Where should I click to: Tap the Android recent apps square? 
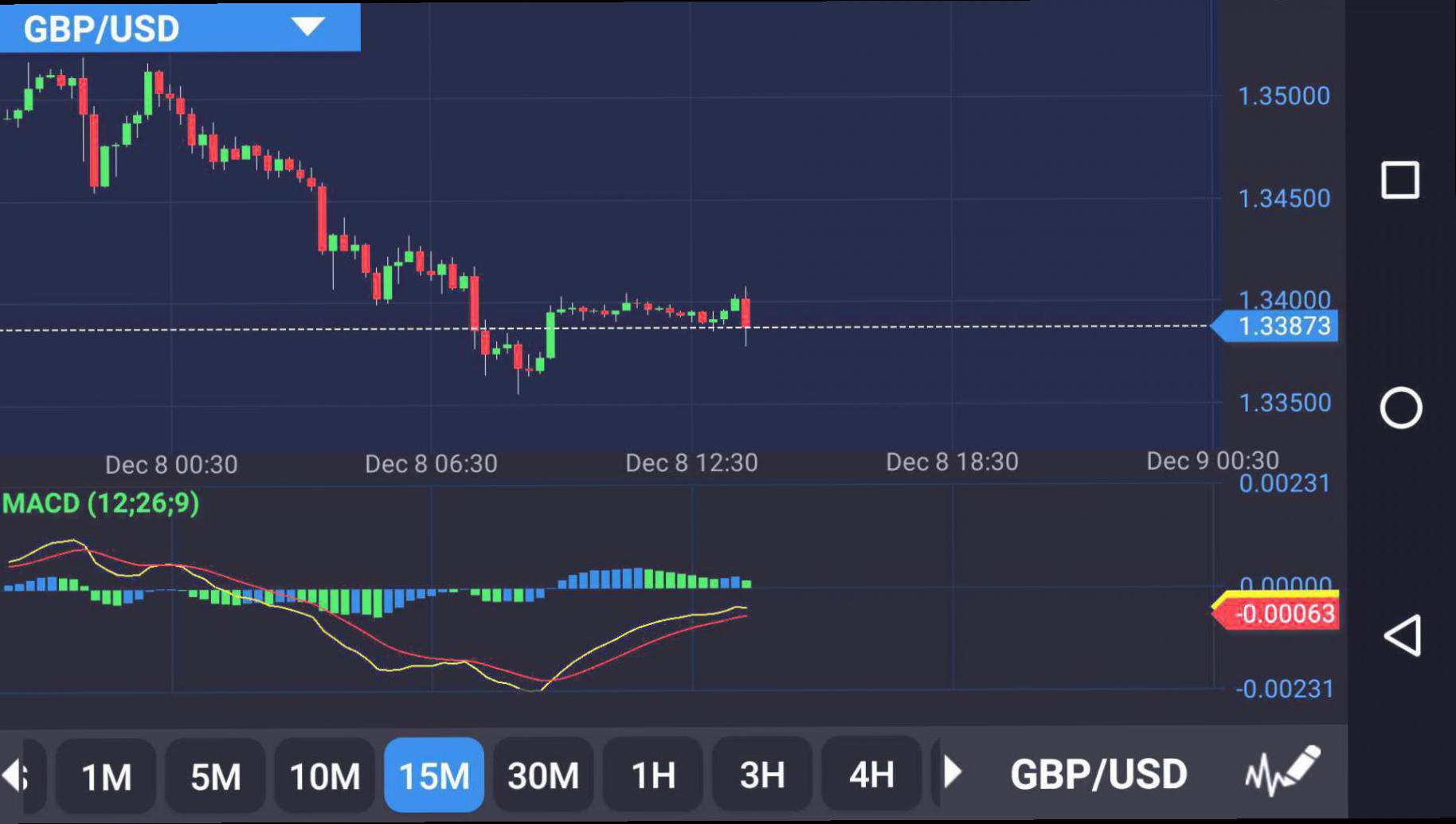(1399, 180)
